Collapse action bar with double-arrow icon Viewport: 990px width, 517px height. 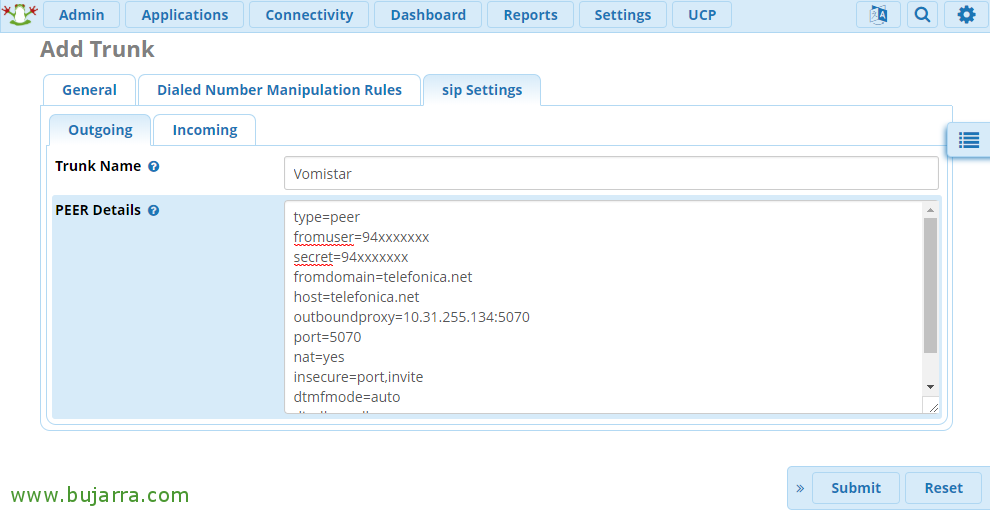click(x=800, y=488)
